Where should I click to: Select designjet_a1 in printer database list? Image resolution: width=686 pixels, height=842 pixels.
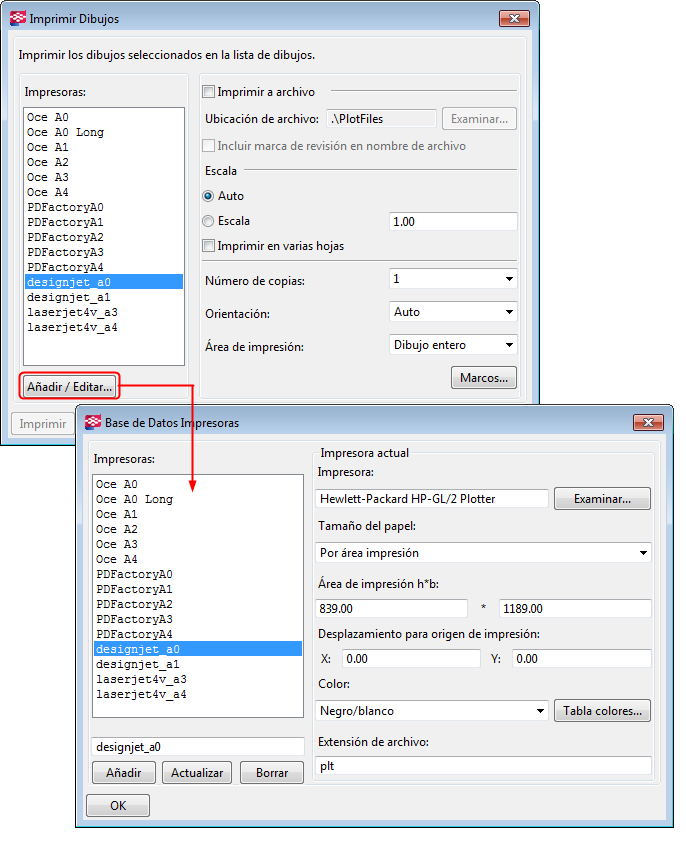pyautogui.click(x=198, y=665)
